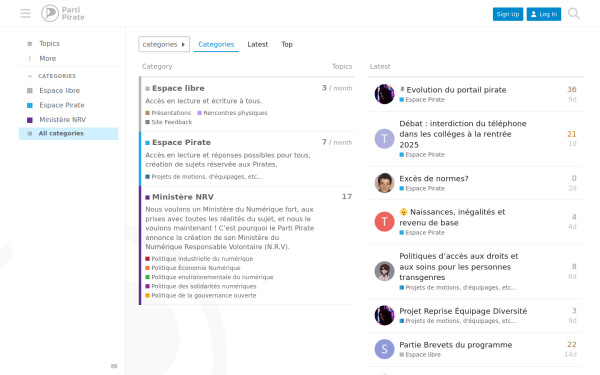Open the Présentations subcategory

point(168,113)
